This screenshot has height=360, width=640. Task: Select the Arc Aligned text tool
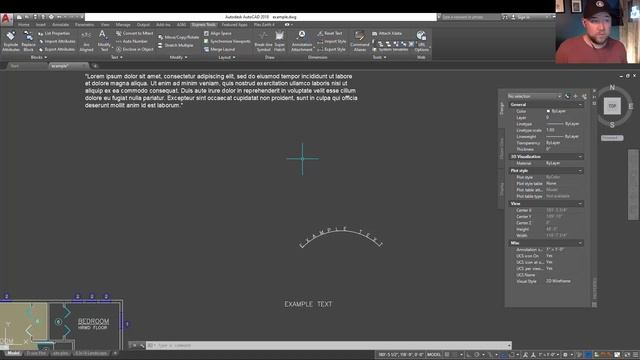click(x=86, y=41)
